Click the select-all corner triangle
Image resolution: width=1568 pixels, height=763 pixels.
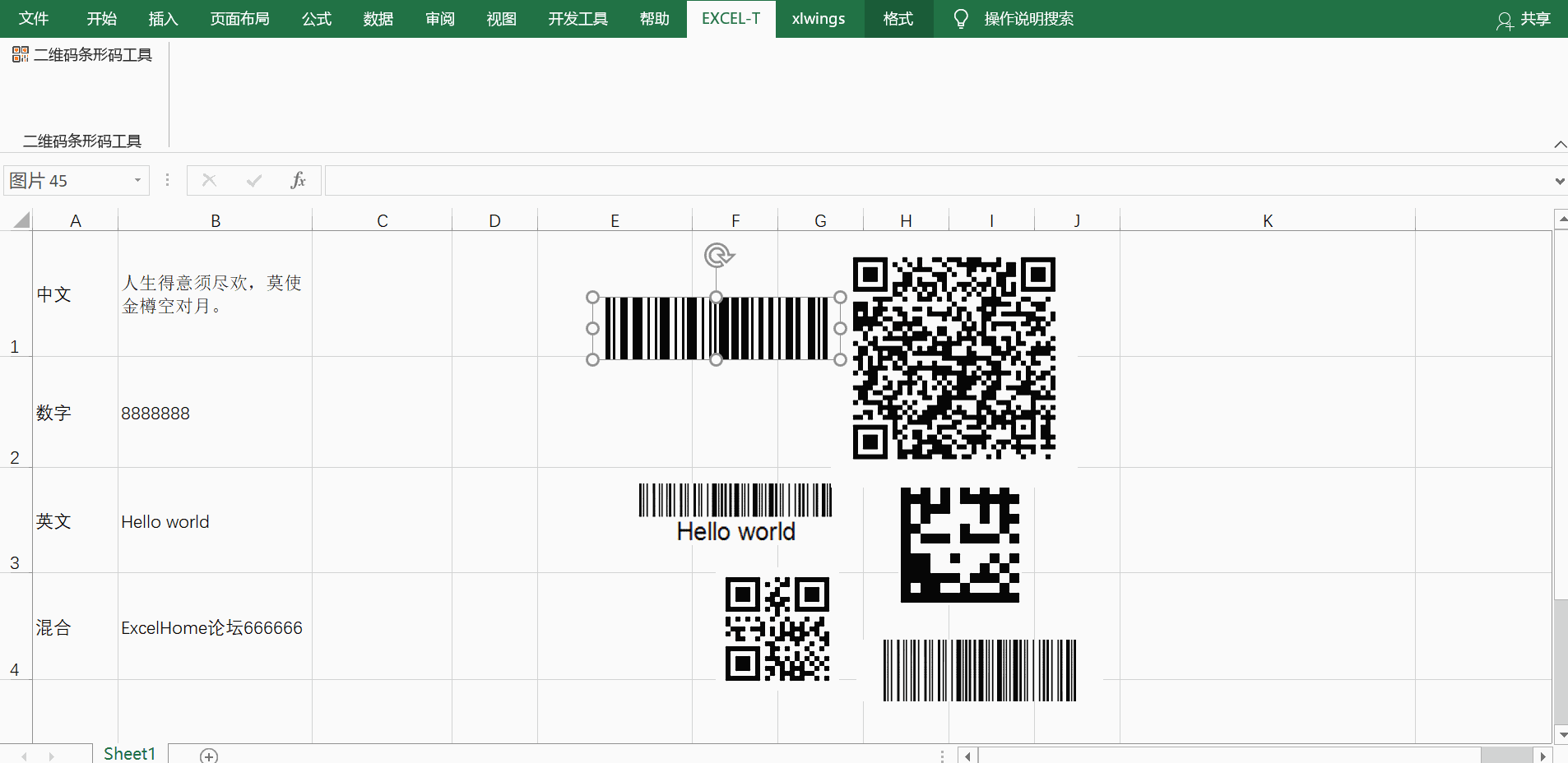click(21, 220)
